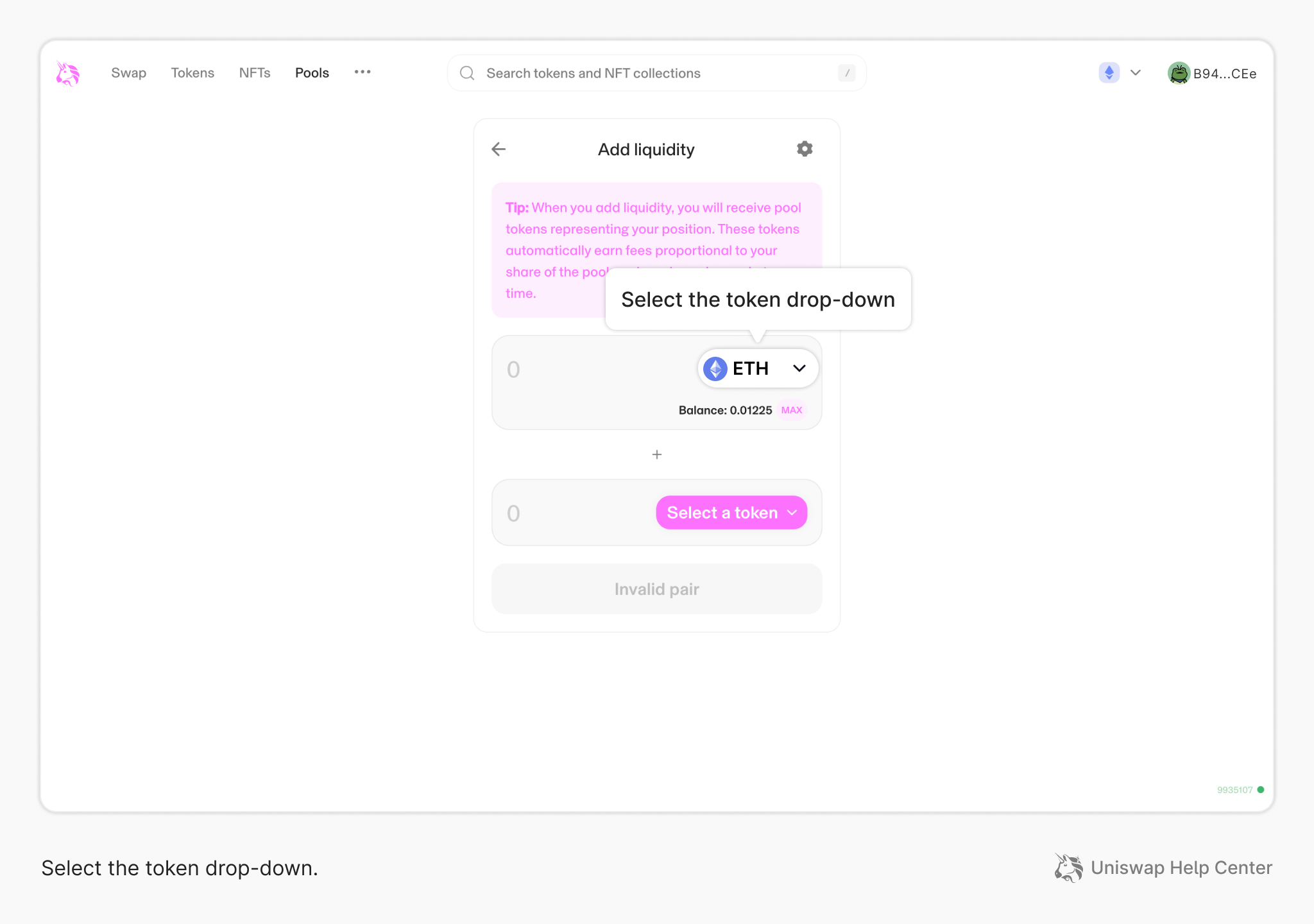Click the Pepe wallet avatar
This screenshot has height=924, width=1314.
click(x=1179, y=73)
